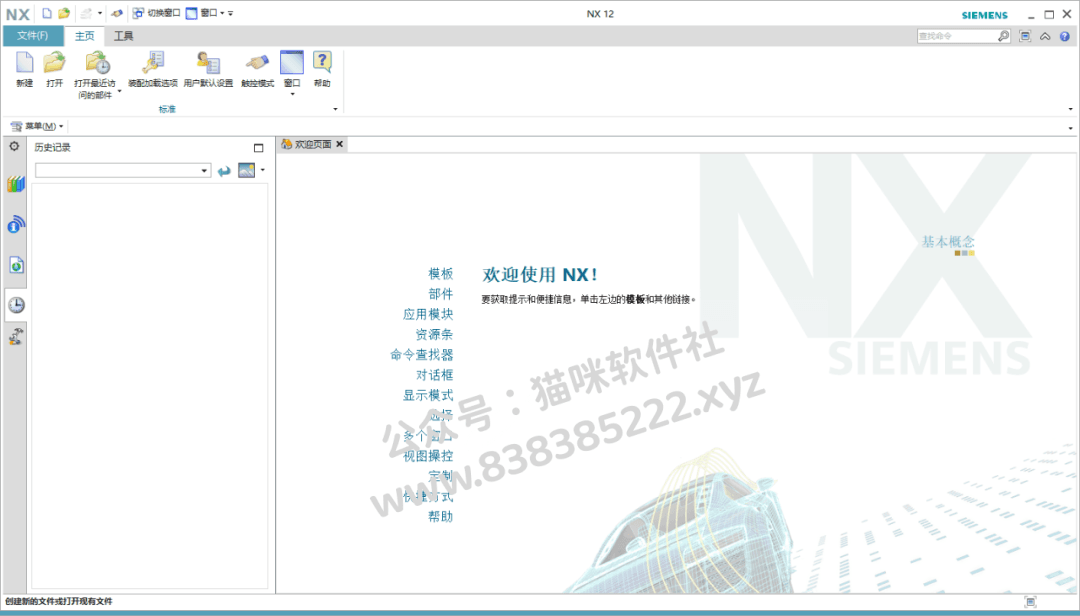
Task: Expand the 标准 group options arrow
Action: [x=335, y=109]
